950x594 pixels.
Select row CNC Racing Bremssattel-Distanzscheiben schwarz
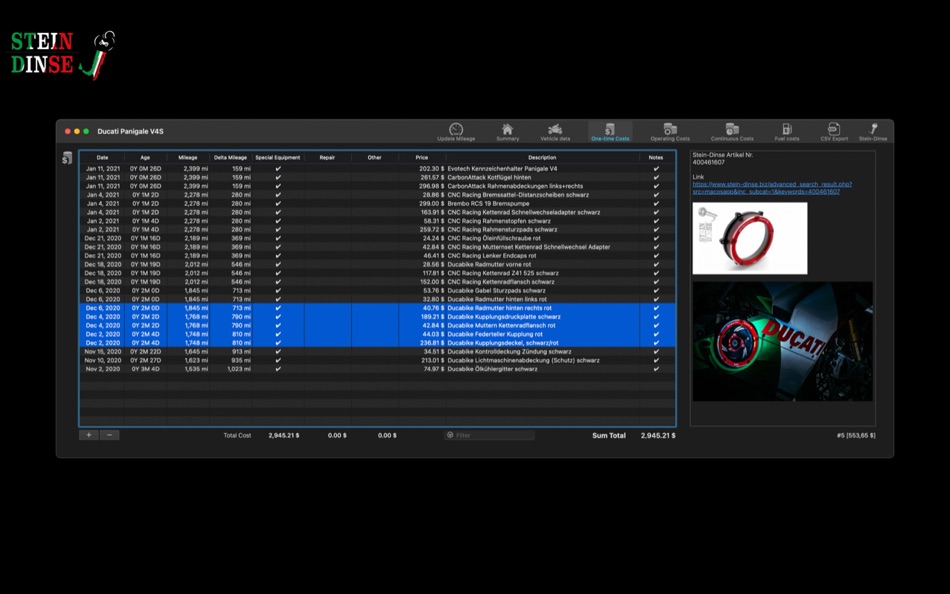point(377,195)
